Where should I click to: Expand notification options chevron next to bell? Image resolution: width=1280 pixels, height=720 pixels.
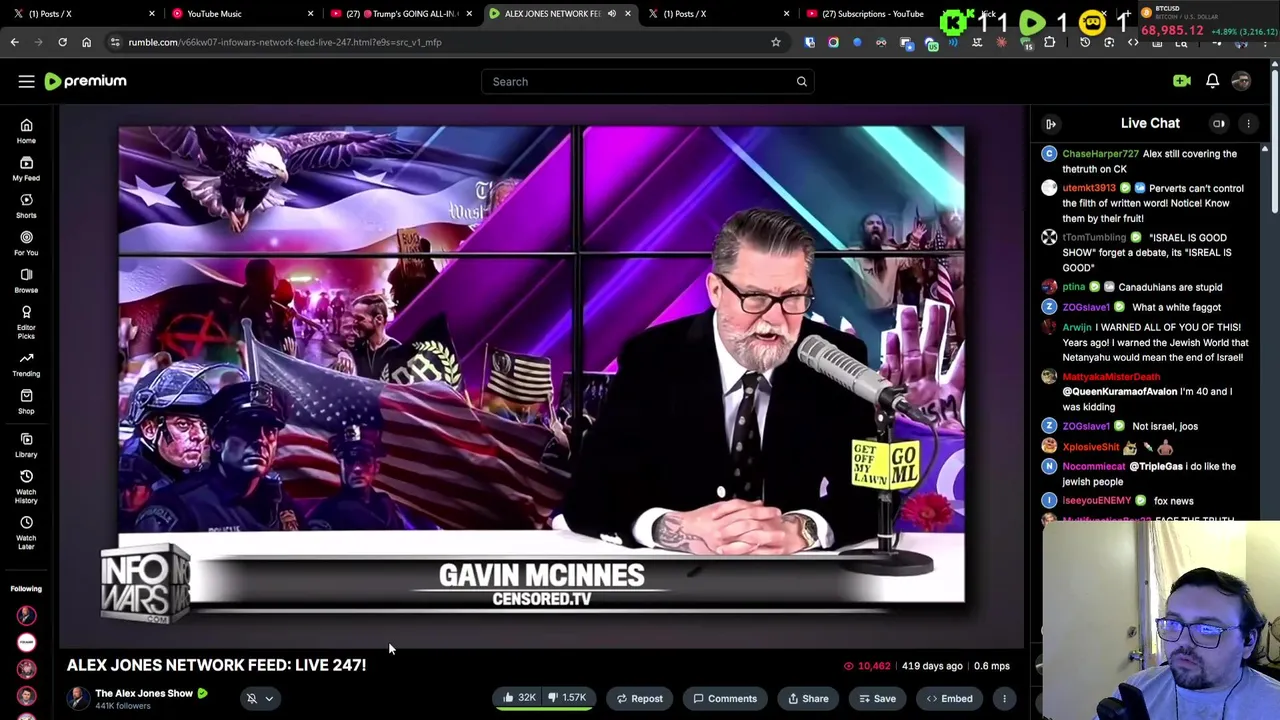click(x=269, y=699)
